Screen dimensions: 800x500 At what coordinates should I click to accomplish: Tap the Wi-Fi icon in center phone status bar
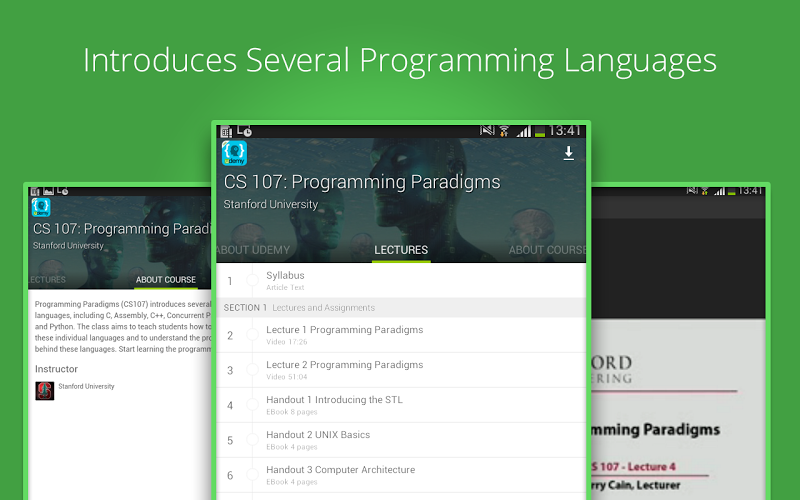(x=504, y=132)
